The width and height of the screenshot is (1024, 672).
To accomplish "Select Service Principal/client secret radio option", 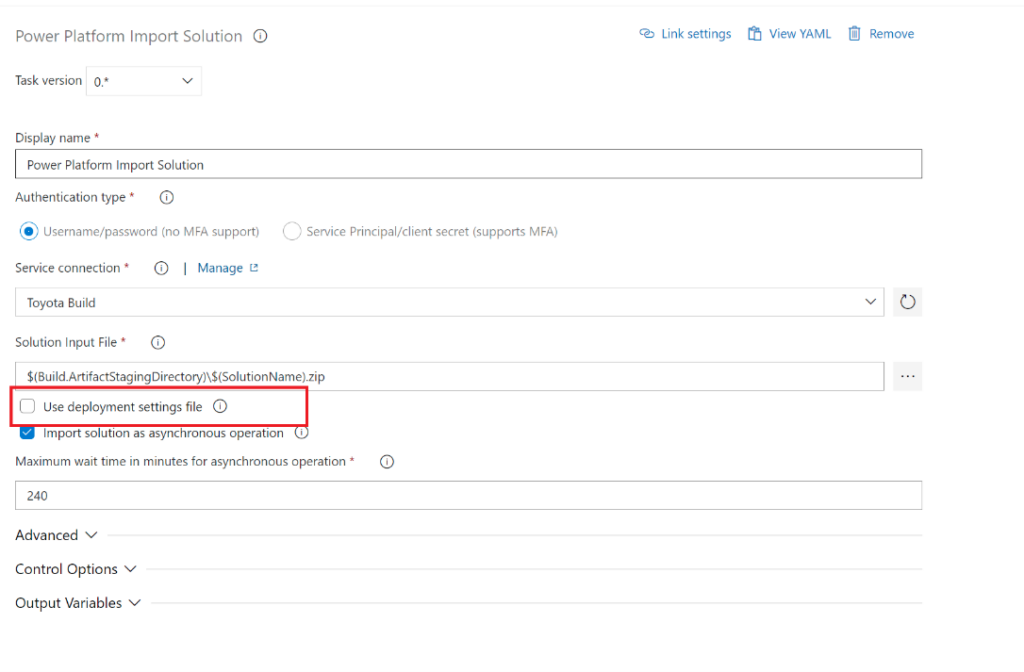I will (x=292, y=232).
